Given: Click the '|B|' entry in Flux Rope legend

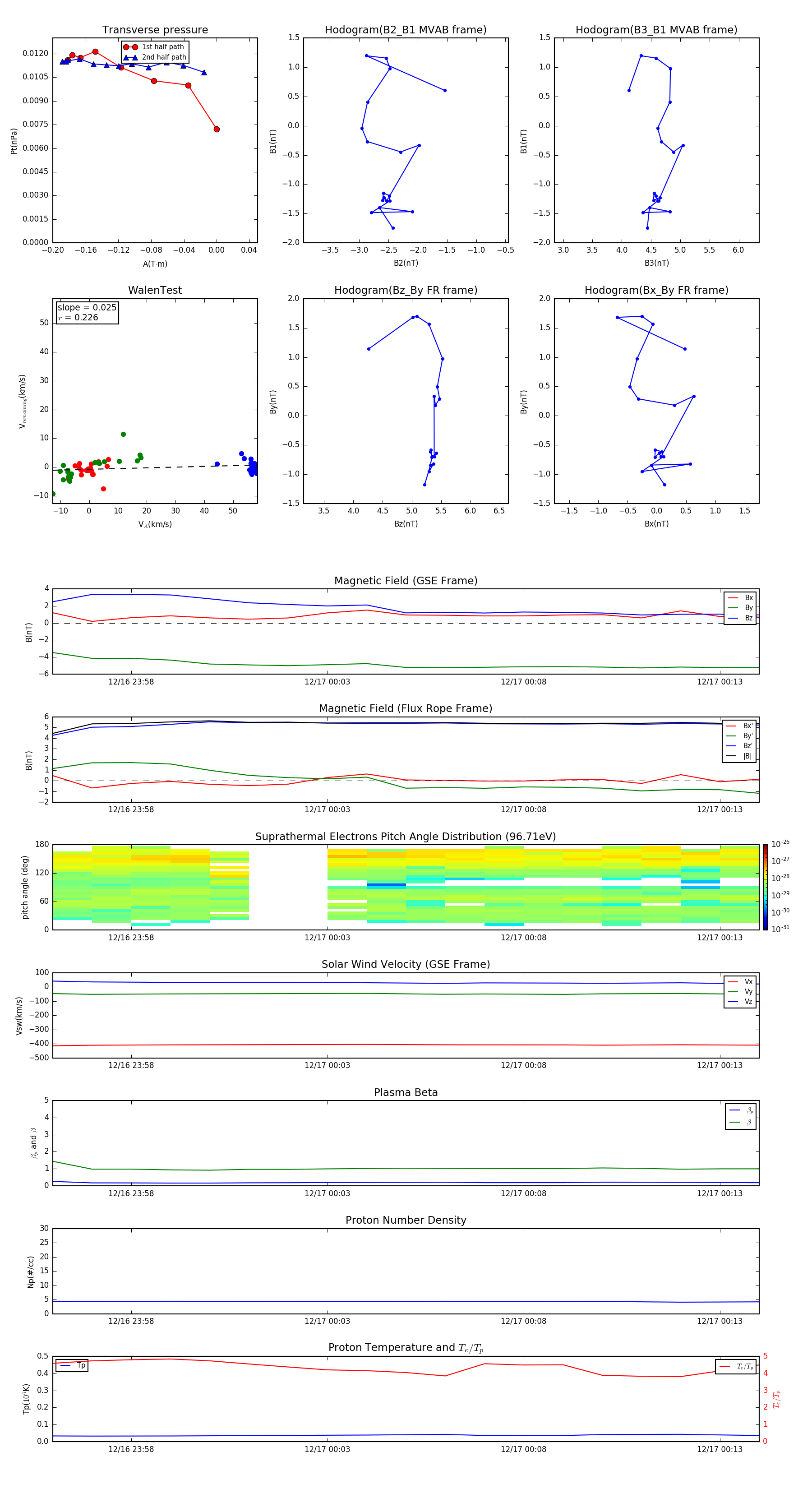Looking at the screenshot, I should [739, 756].
